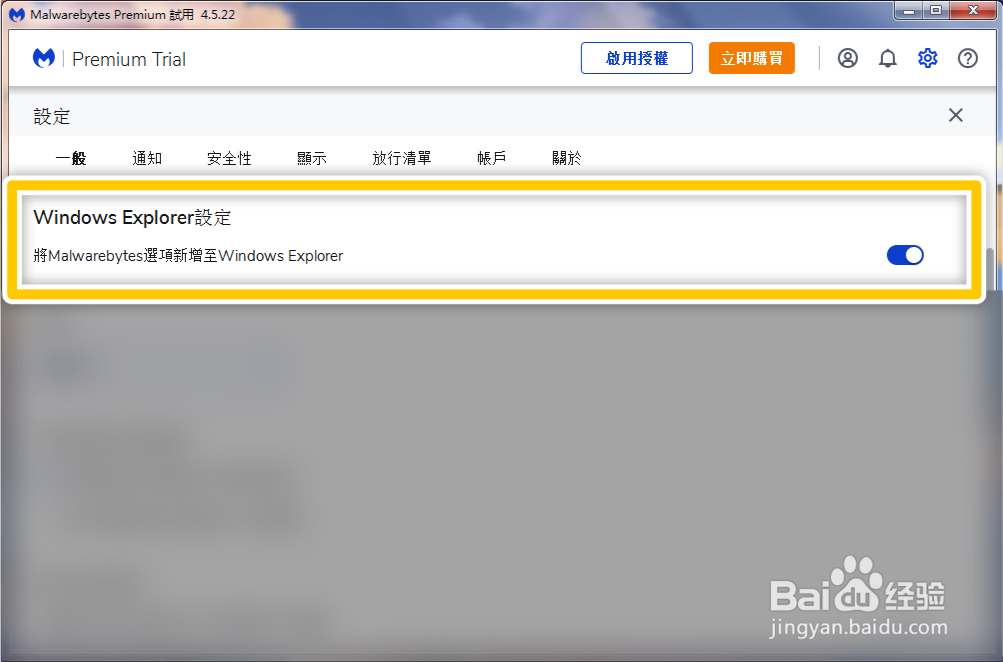Screen dimensions: 1003x662
Task: Open the settings gear icon
Action: click(x=928, y=58)
